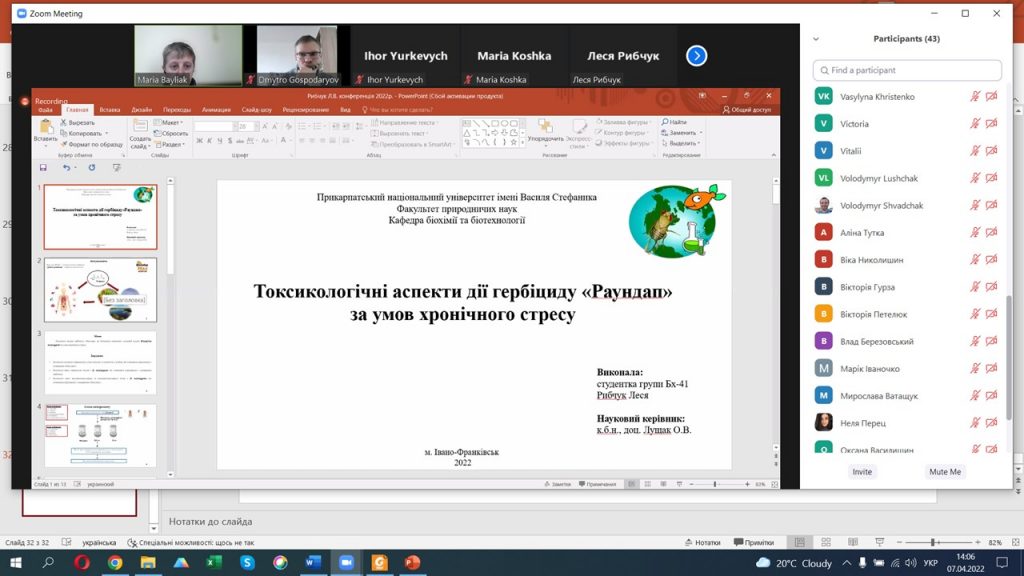This screenshot has width=1024, height=576.
Task: Show next participants with blue arrow button
Action: click(696, 56)
